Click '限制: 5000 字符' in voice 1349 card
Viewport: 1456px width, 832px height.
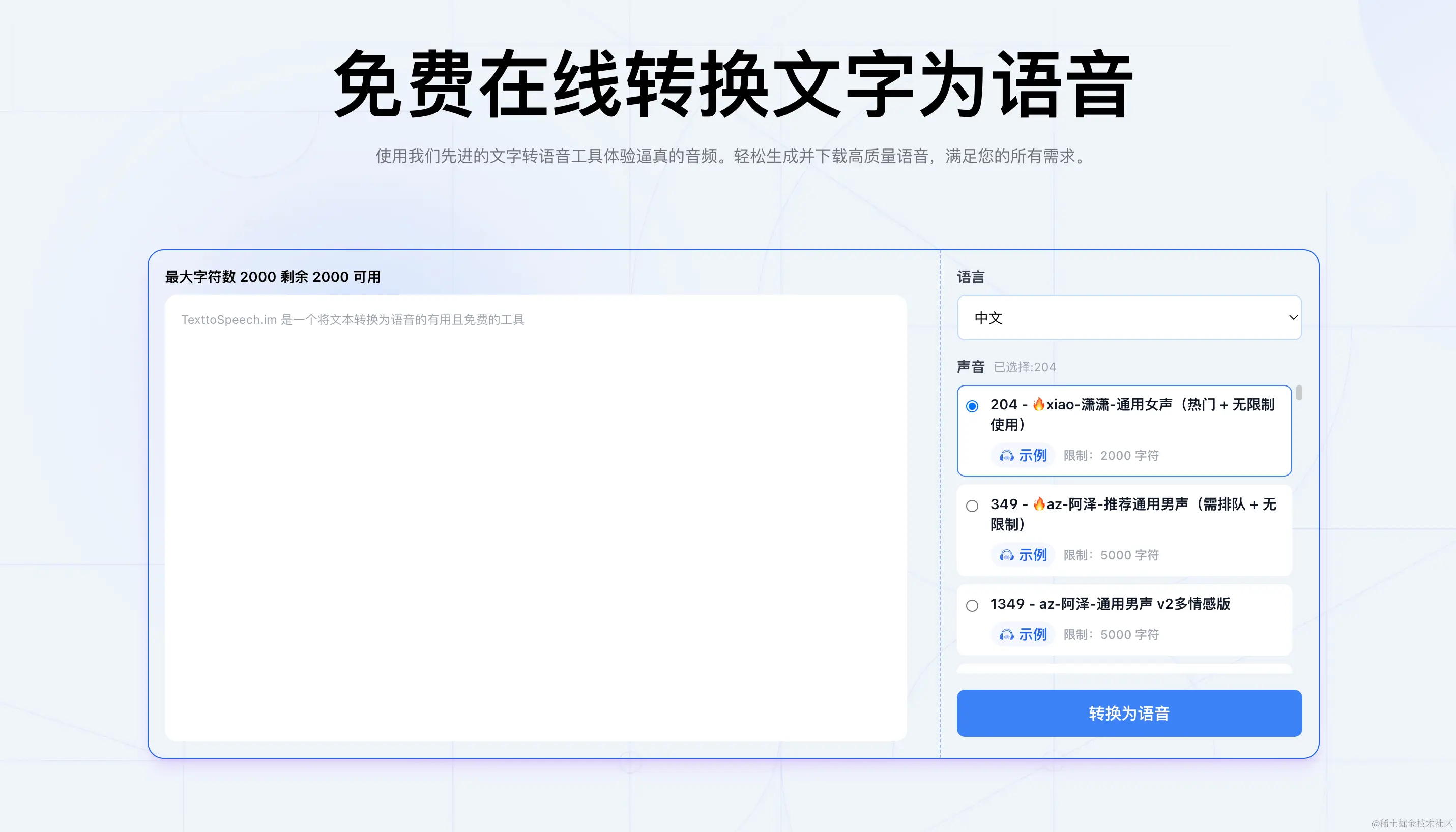[1111, 634]
